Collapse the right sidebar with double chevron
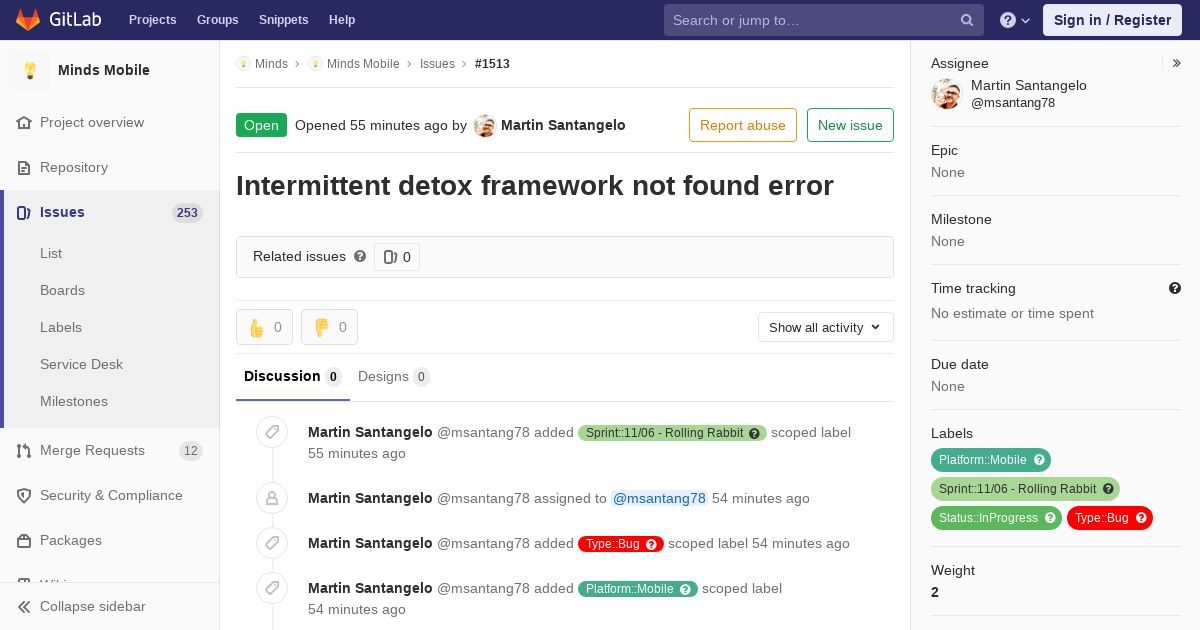 tap(1177, 63)
